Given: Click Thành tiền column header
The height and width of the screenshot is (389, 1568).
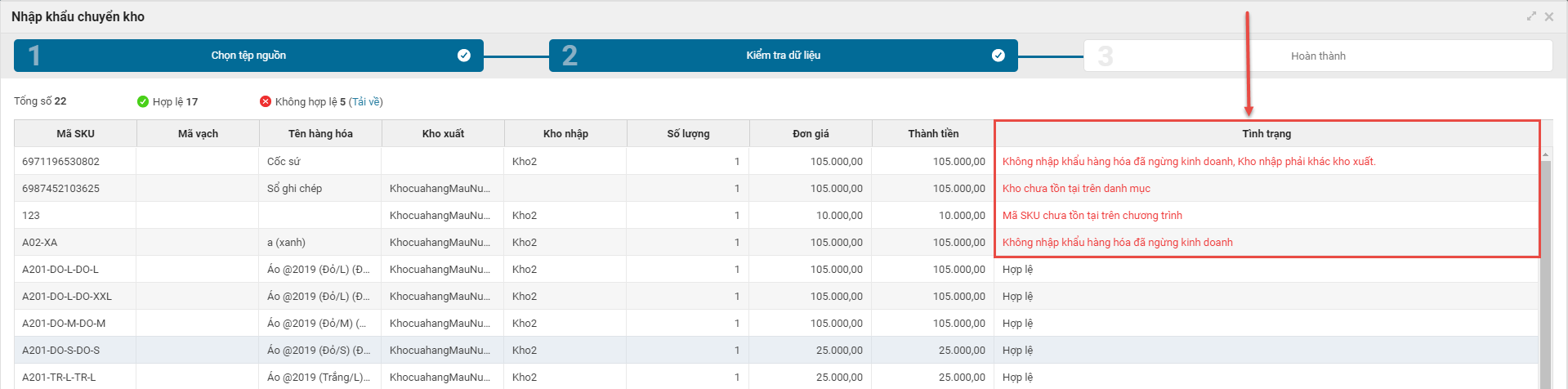Looking at the screenshot, I should click(x=933, y=133).
